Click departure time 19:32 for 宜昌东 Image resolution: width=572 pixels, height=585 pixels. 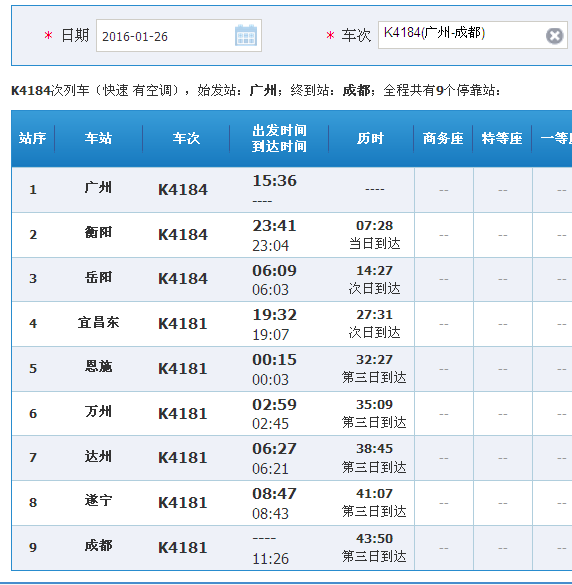tap(275, 315)
